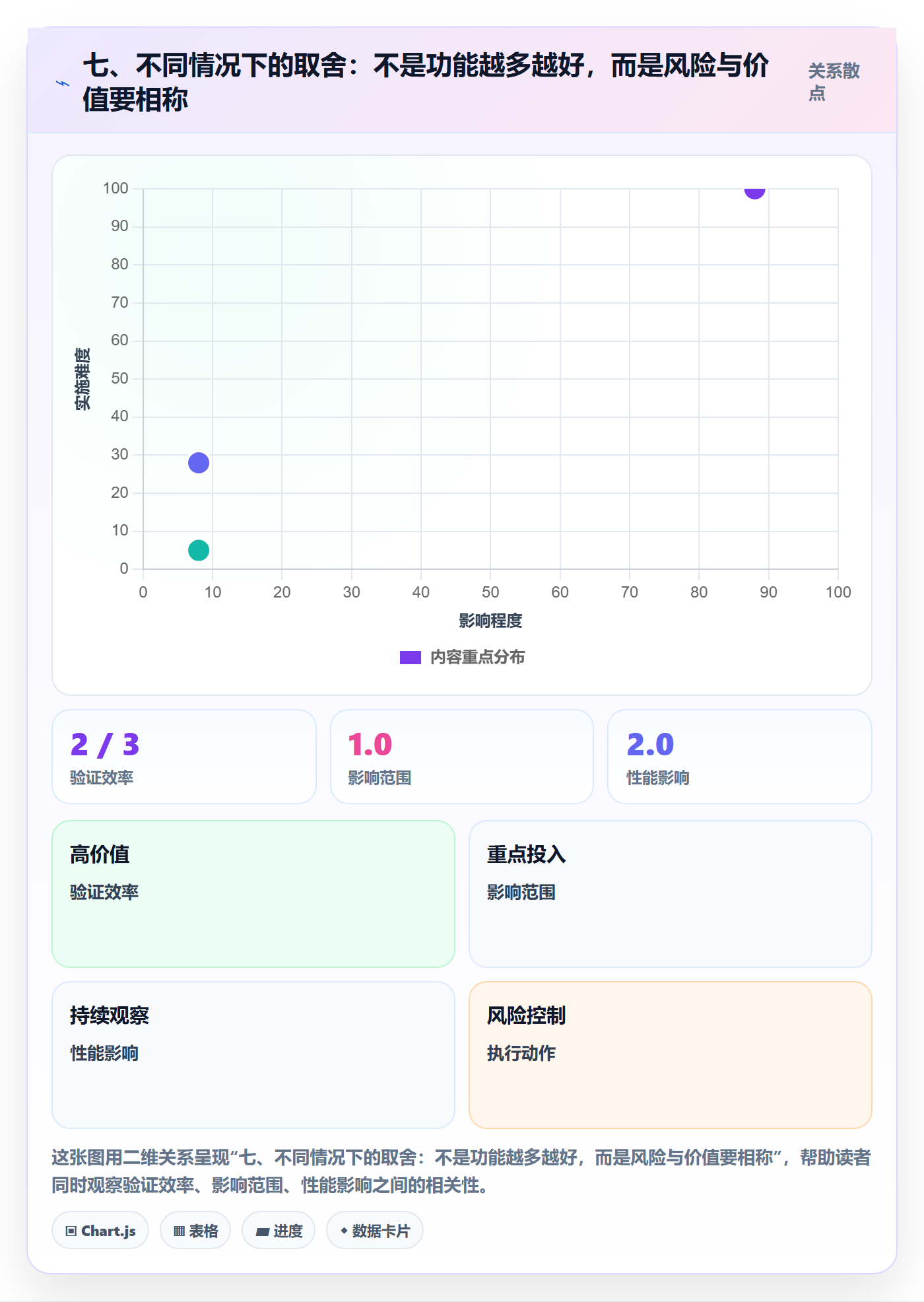Click the 性能影响 text in 持续观察 card

[x=104, y=1054]
